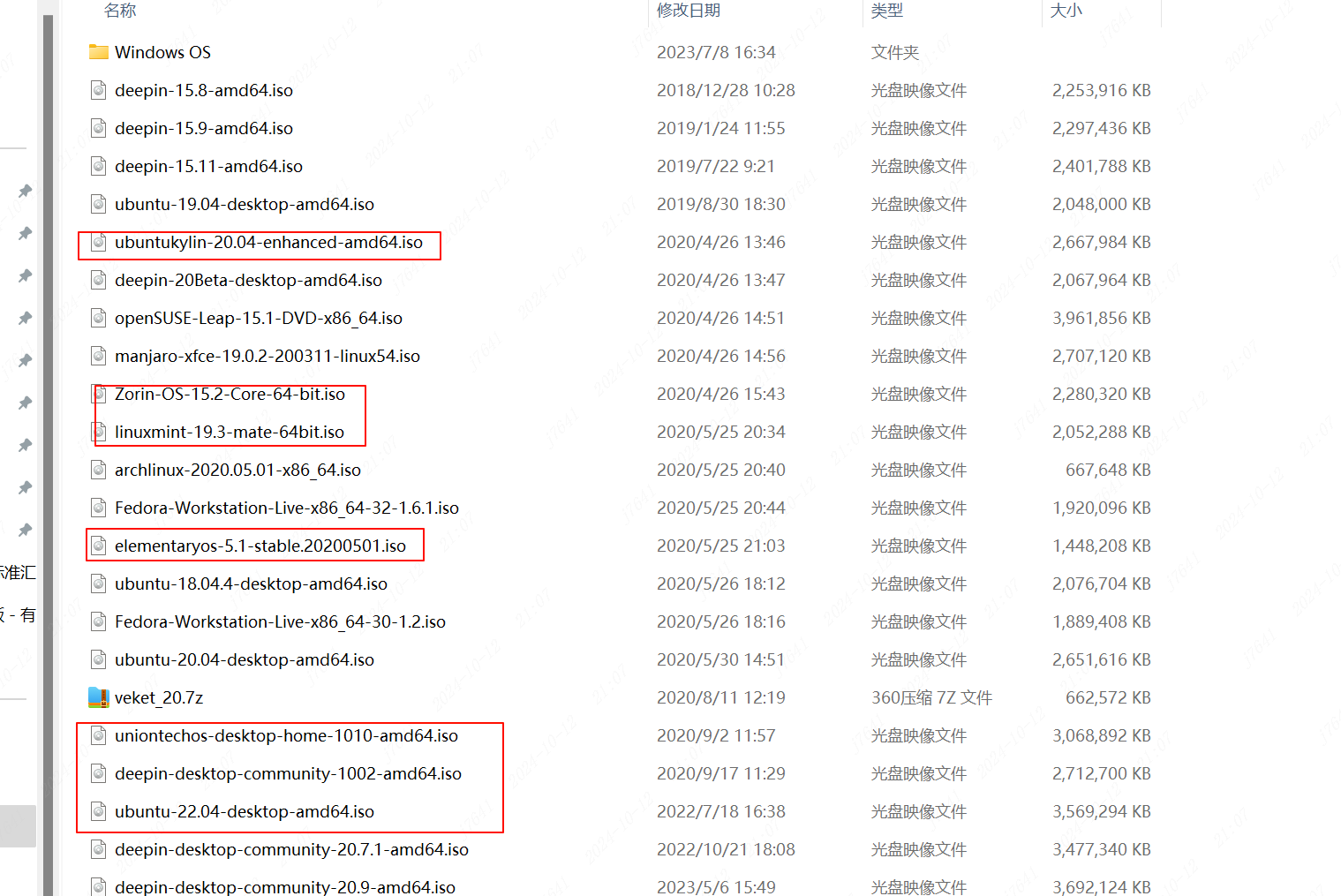Click the type cell 360压缩 7Z 文件
Viewport: 1341px width, 896px height.
pyautogui.click(x=931, y=697)
